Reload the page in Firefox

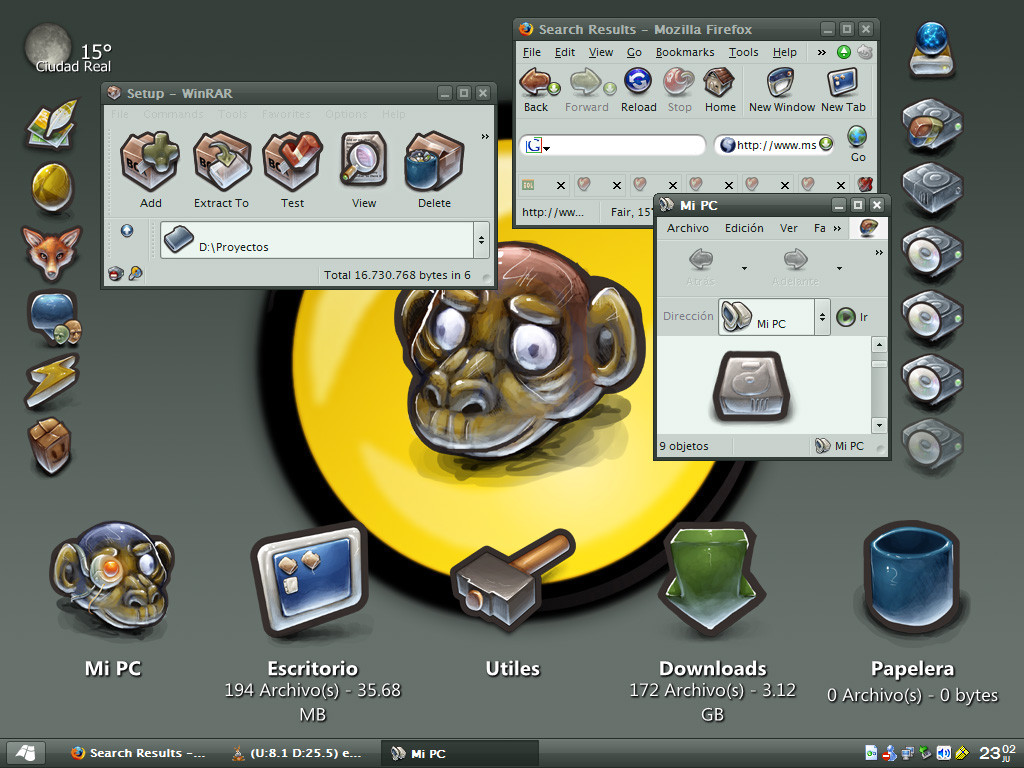[638, 82]
